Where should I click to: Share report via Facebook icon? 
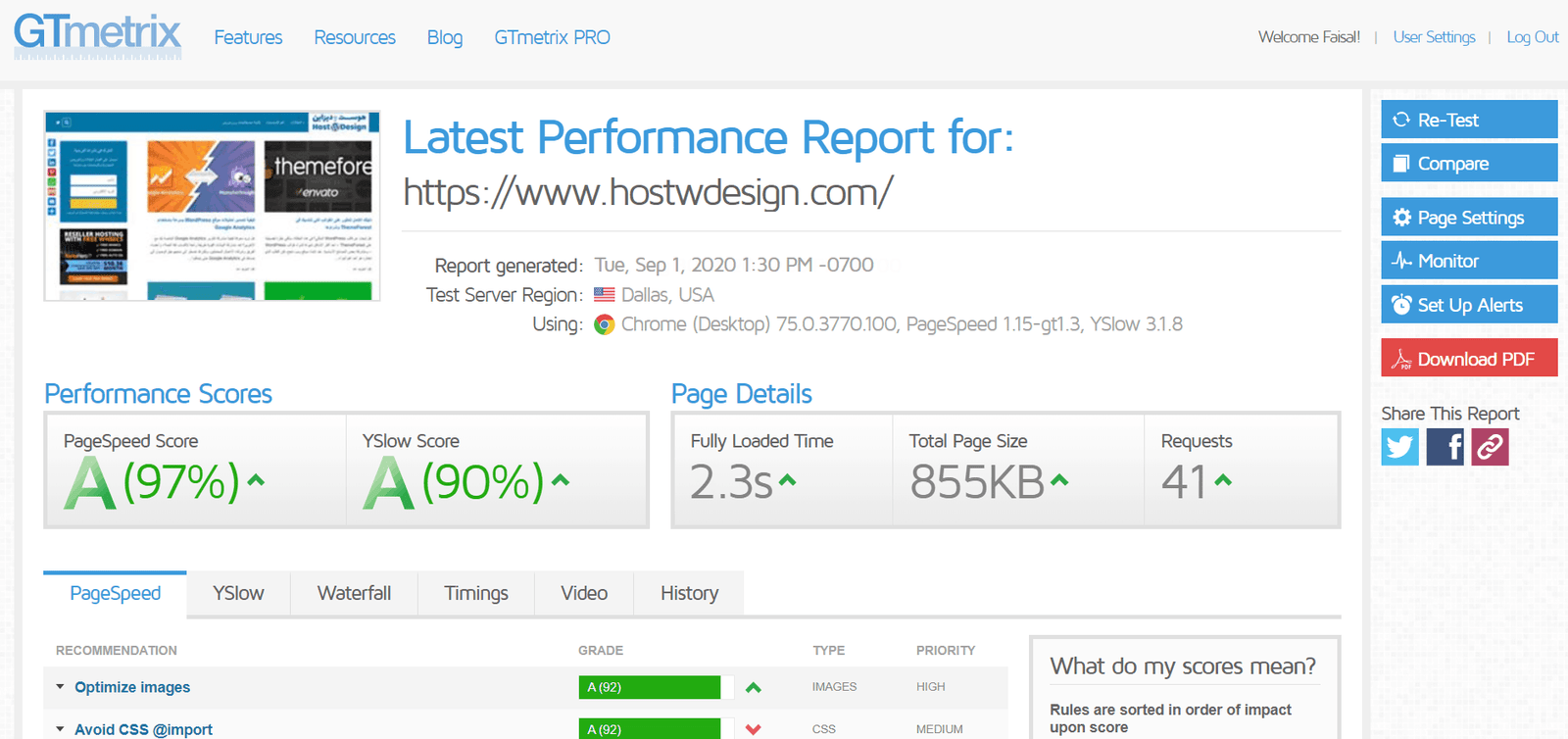(1445, 447)
